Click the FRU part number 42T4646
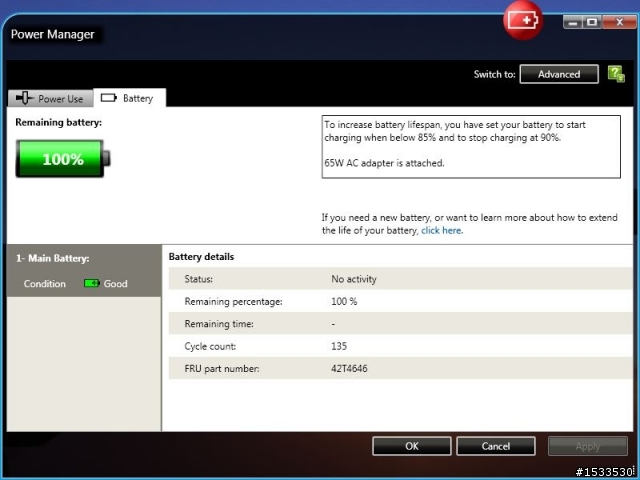Viewport: 640px width, 480px height. point(349,369)
